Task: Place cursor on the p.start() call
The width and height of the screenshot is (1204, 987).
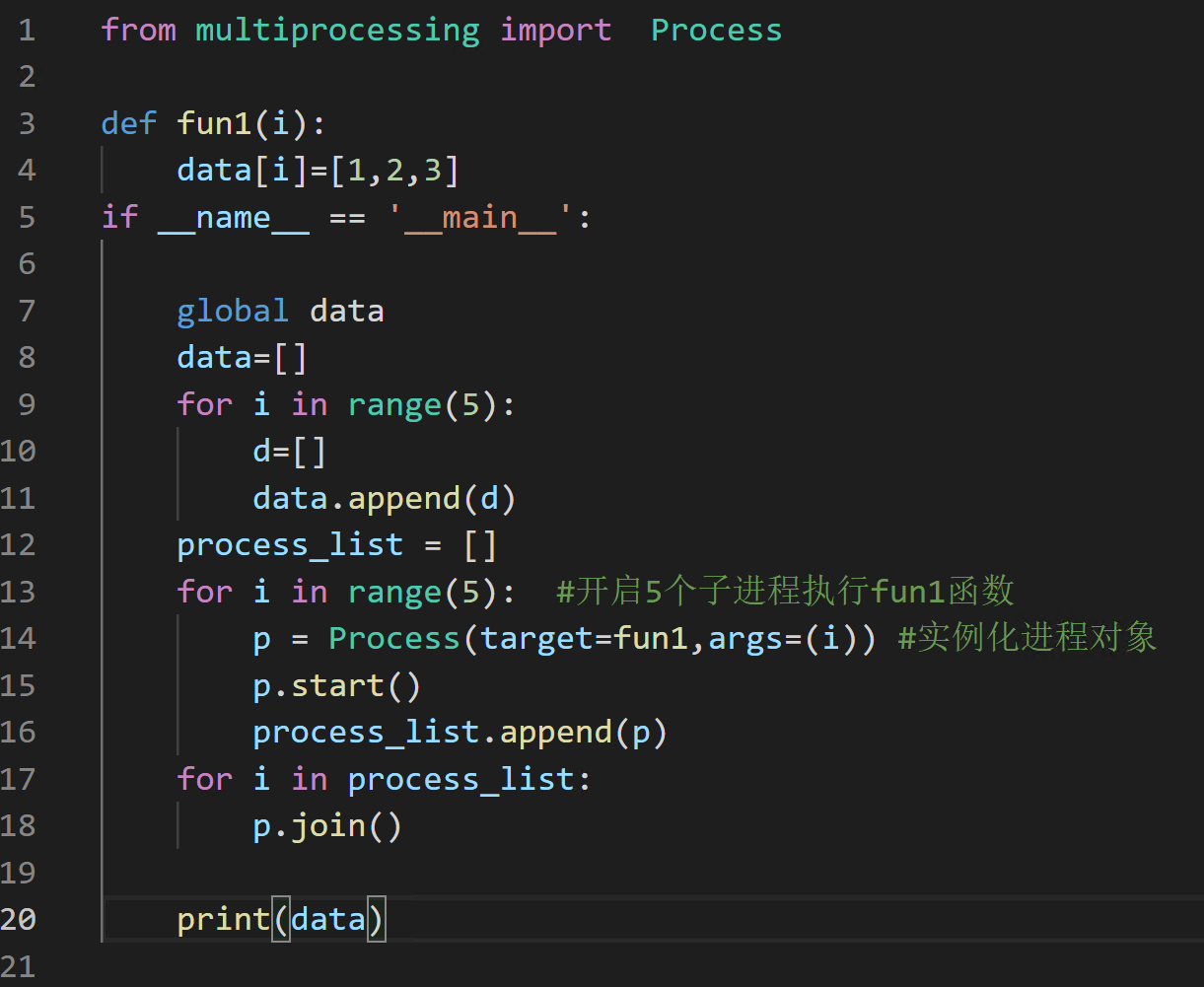Action: [336, 685]
